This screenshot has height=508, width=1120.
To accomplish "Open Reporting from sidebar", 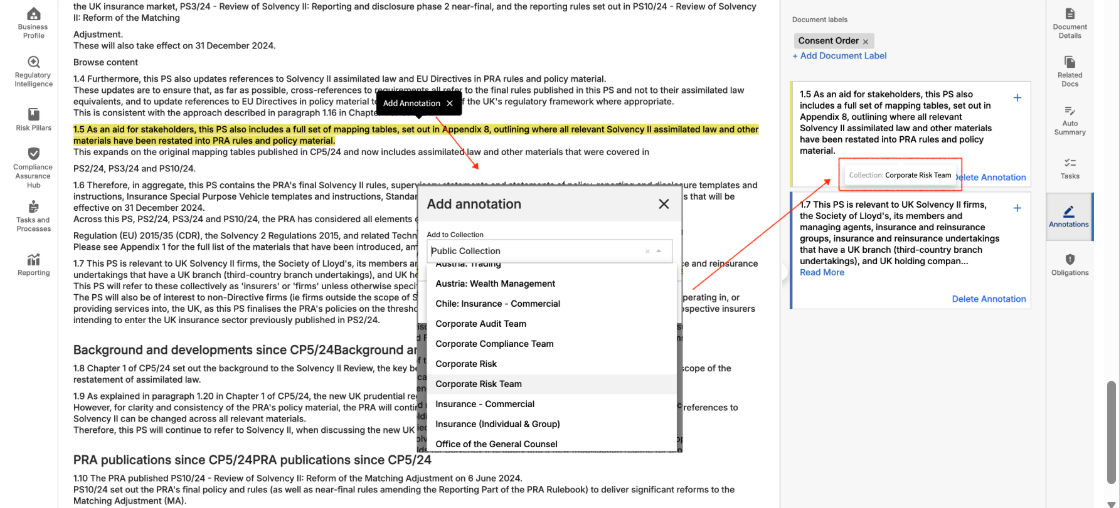I will [33, 263].
